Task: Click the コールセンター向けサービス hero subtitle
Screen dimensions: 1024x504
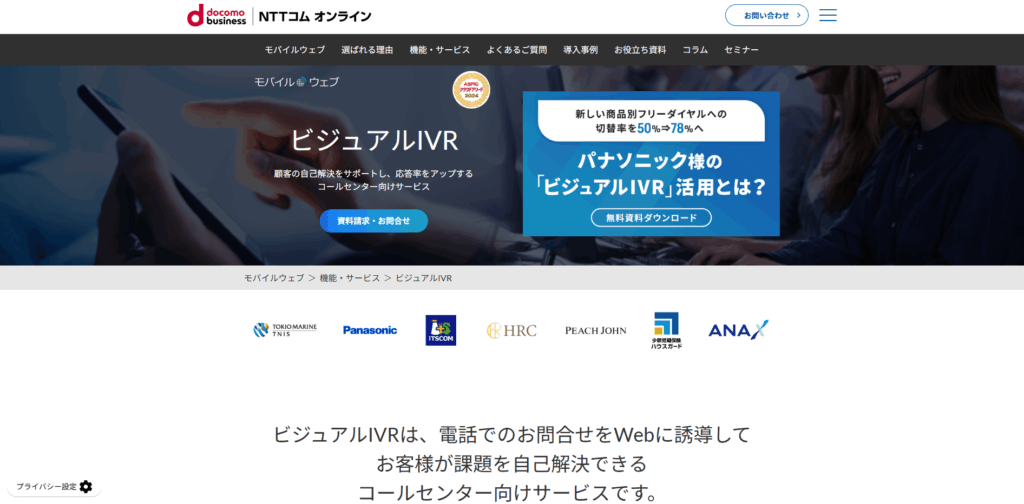Action: 374,187
